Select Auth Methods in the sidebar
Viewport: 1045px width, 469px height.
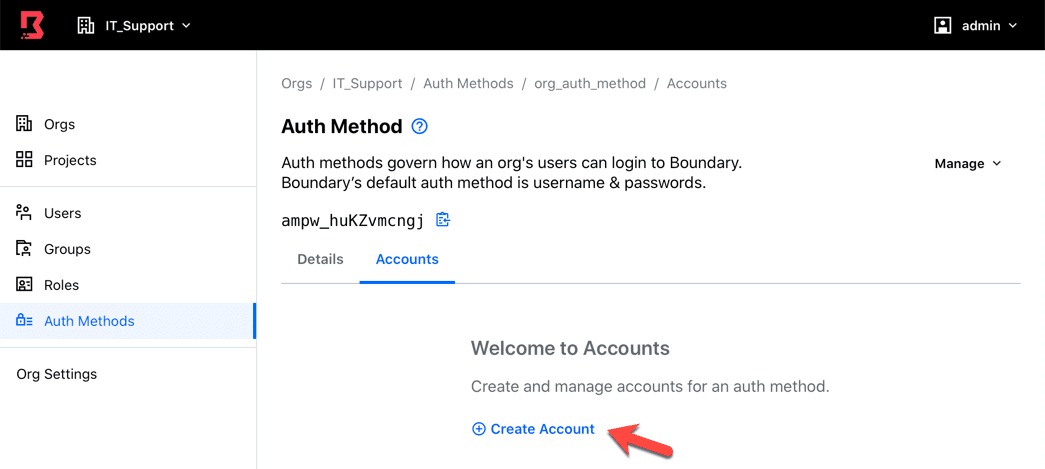pos(89,321)
